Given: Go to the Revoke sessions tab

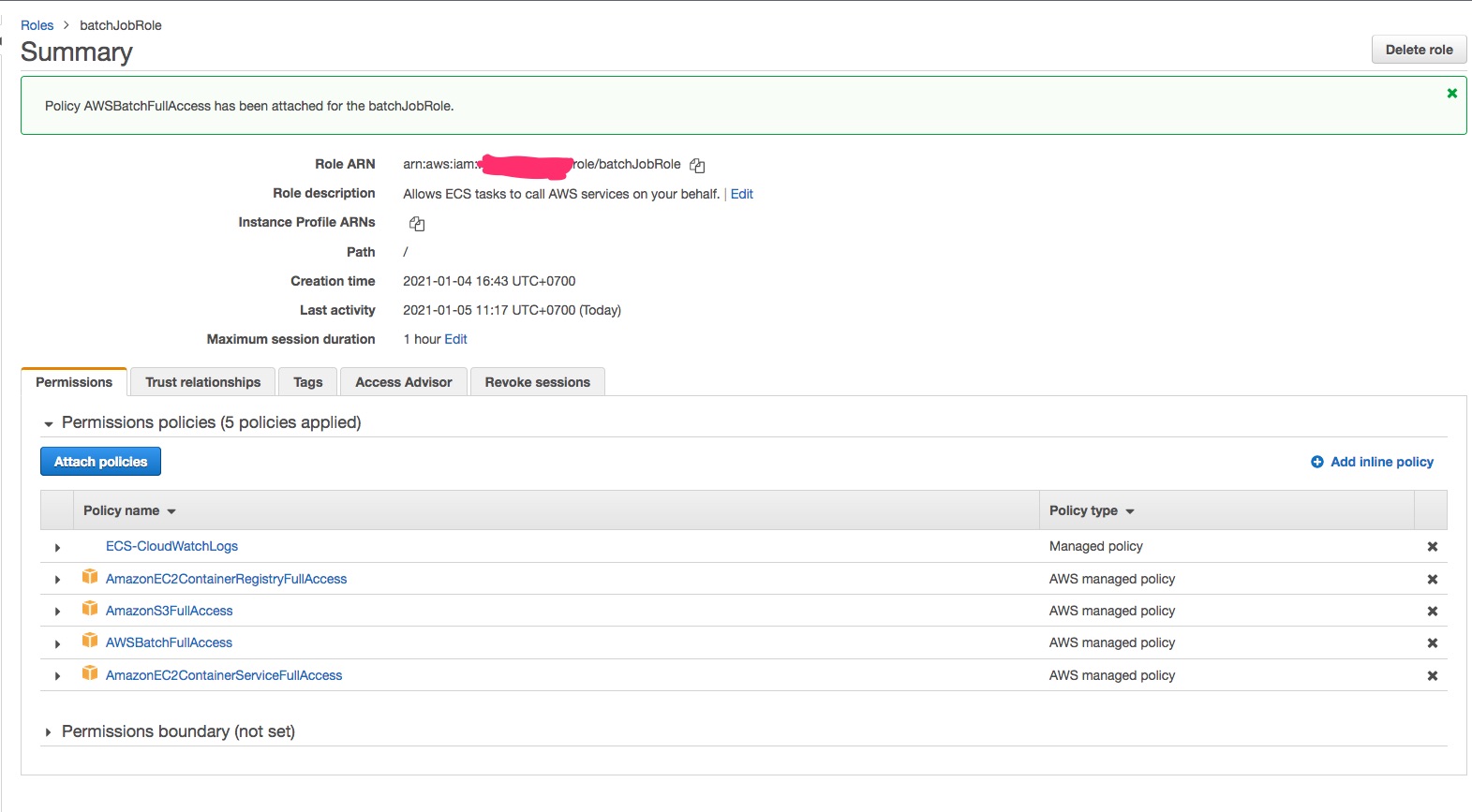Looking at the screenshot, I should 538,382.
